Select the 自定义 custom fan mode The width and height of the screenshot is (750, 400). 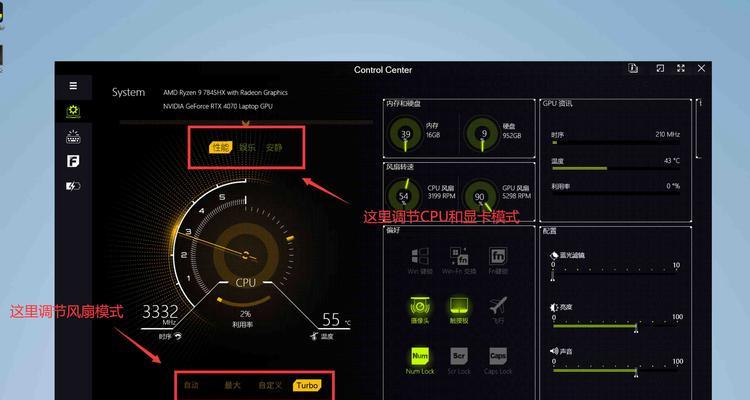270,385
